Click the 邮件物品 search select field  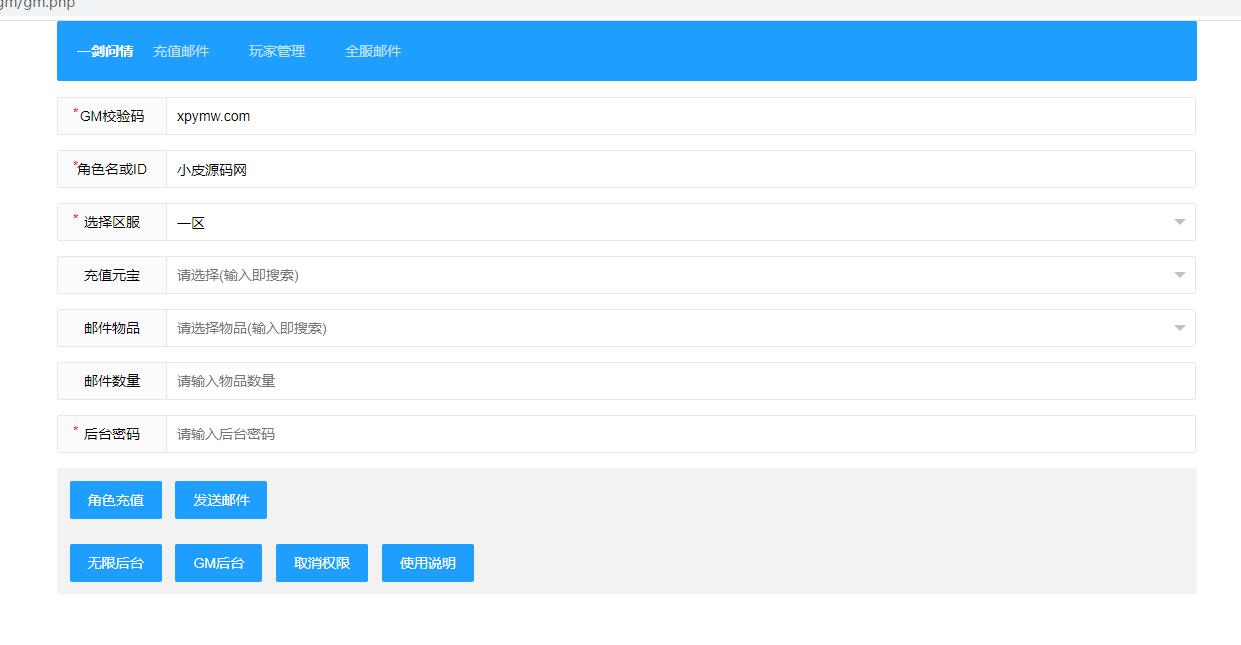pyautogui.click(x=660, y=328)
